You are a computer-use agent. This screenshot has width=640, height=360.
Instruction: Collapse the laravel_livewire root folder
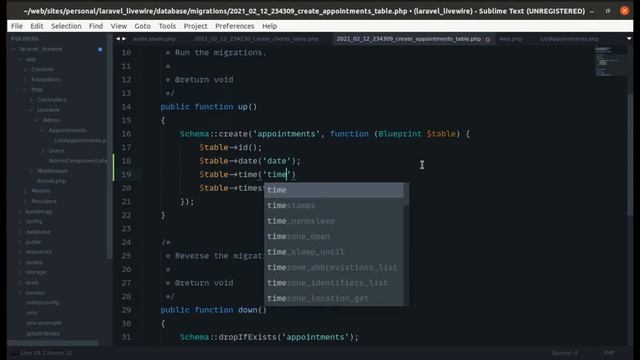click(14, 49)
